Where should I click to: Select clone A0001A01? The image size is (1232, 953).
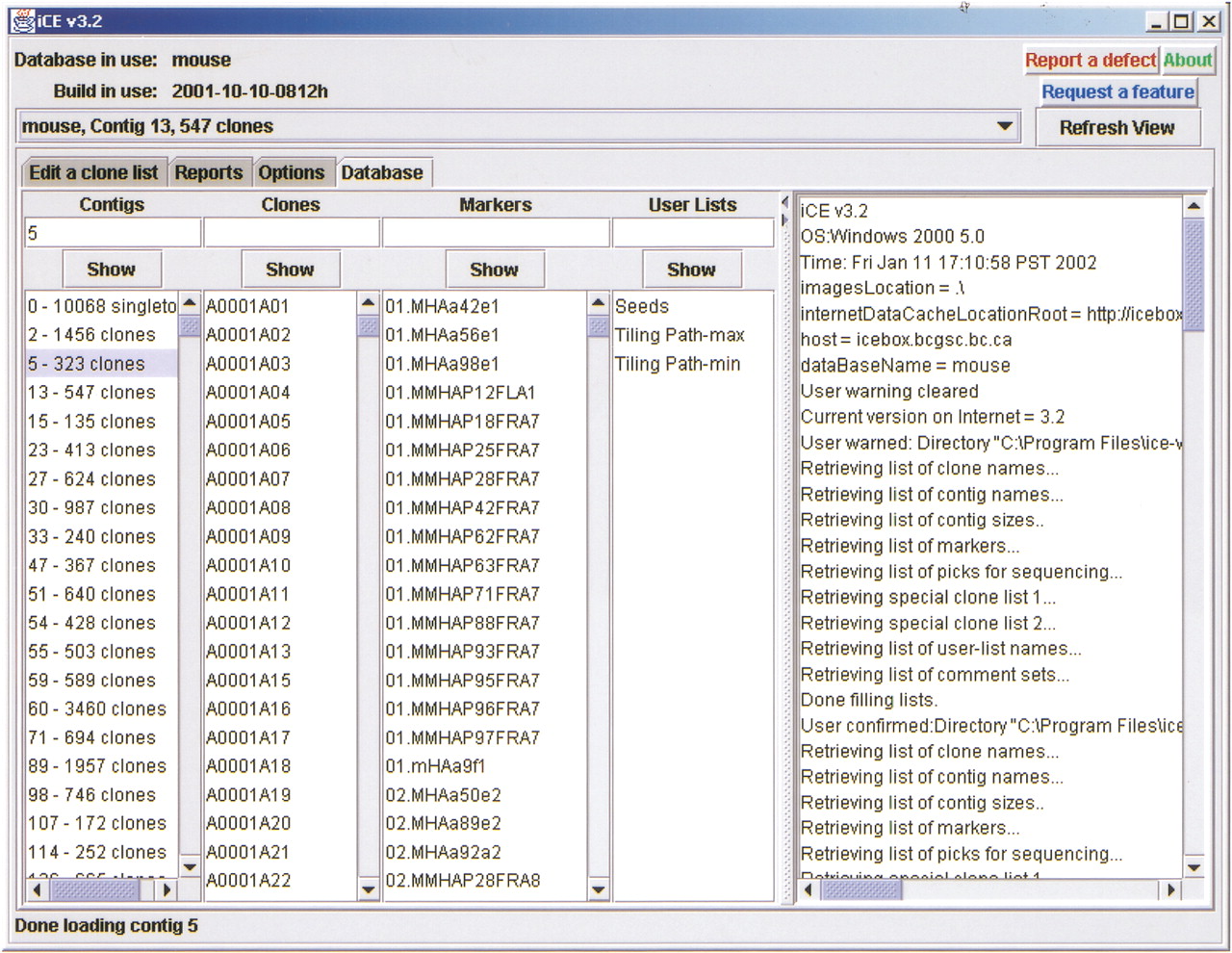tap(280, 306)
